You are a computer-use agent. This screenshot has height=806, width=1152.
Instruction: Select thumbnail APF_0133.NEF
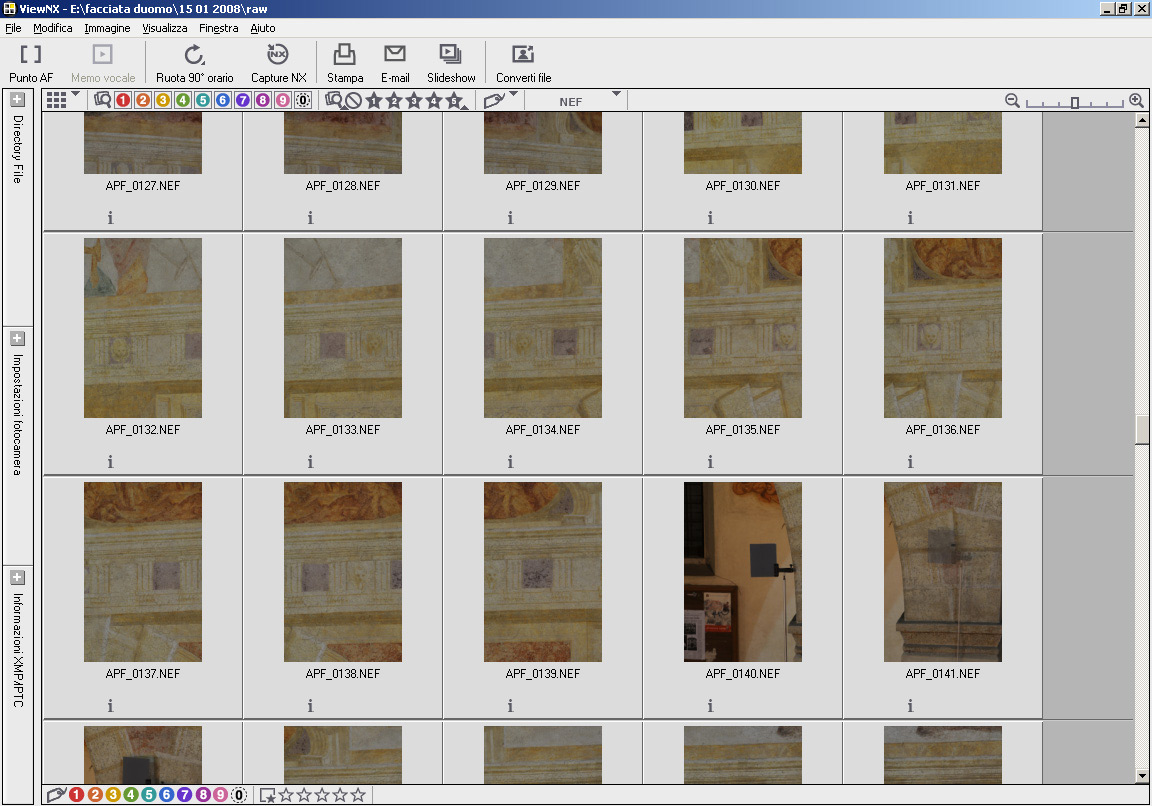pyautogui.click(x=343, y=328)
